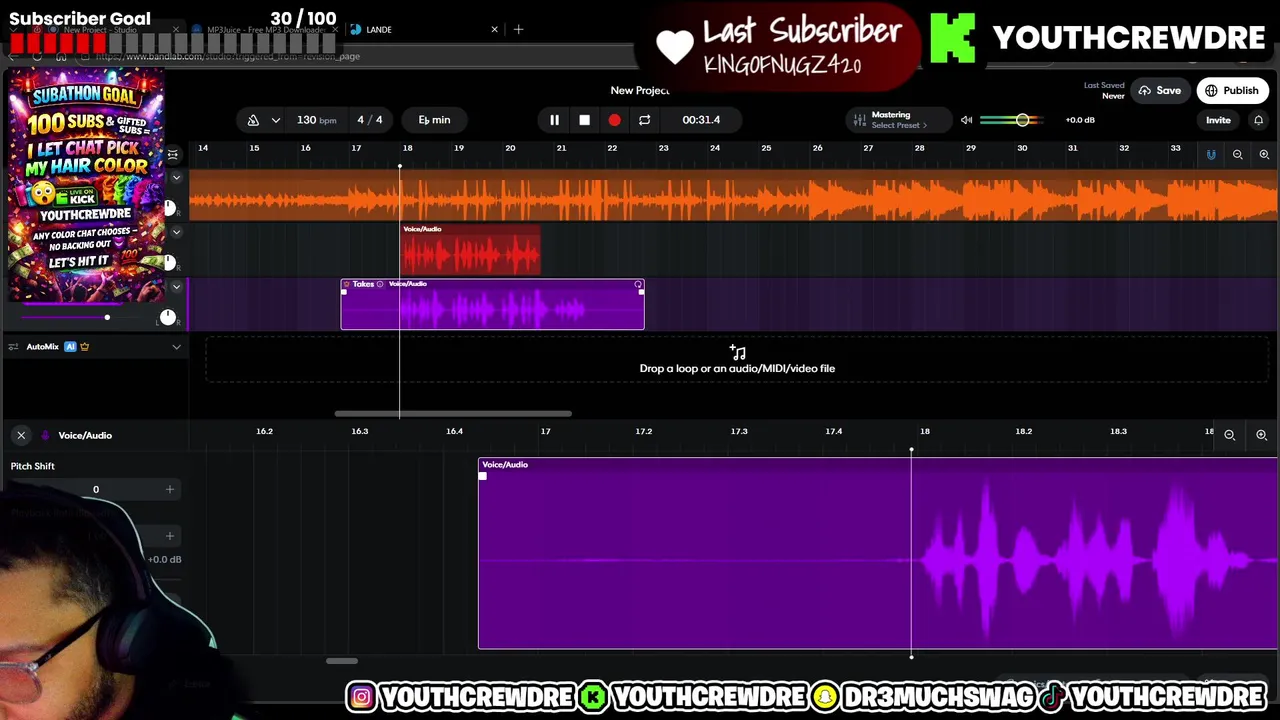The height and width of the screenshot is (720, 1280).
Task: Close the Voice/Audio editor panel
Action: 21,435
